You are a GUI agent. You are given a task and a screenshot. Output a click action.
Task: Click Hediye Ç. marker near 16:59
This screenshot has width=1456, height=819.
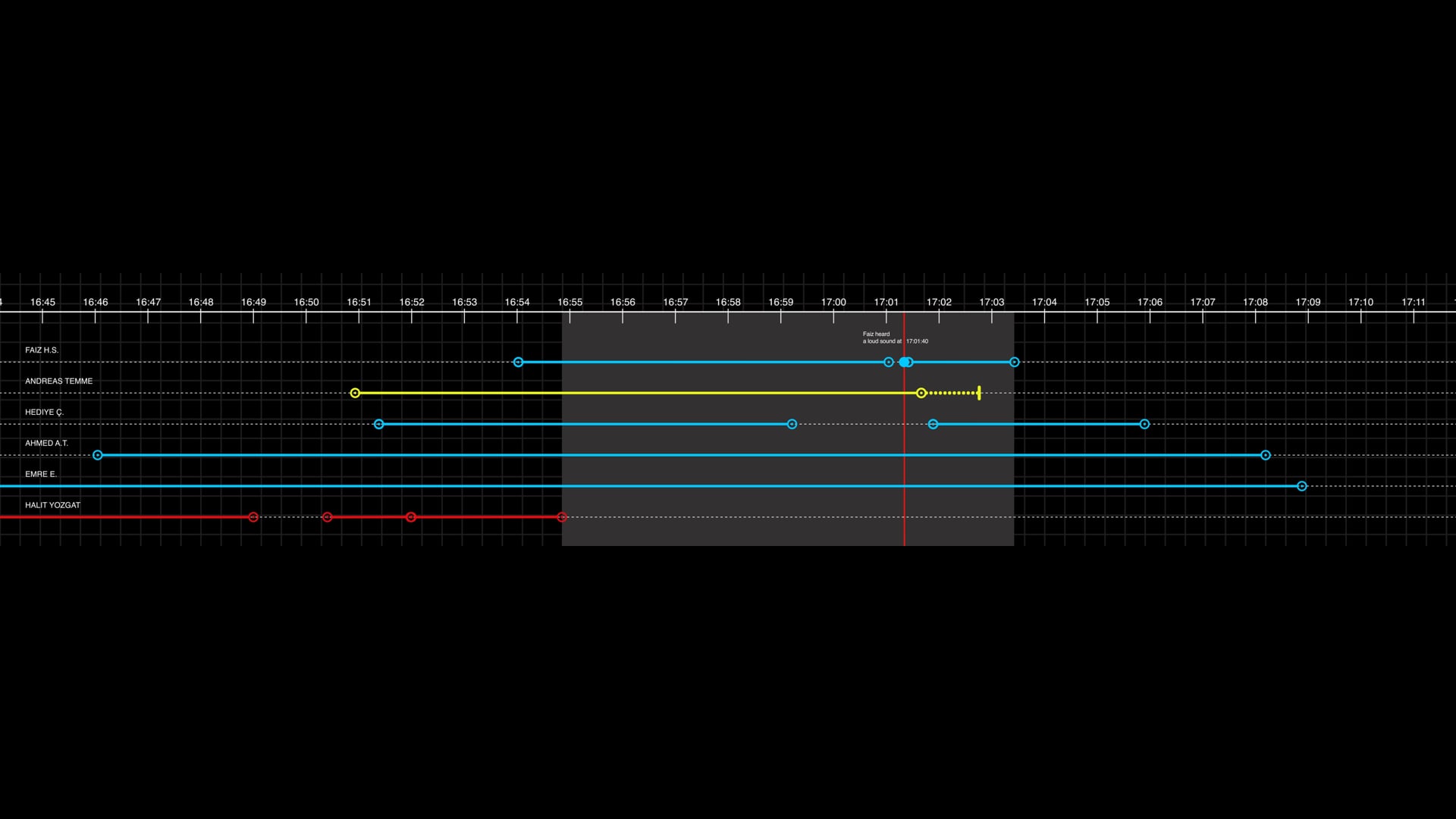pos(792,424)
